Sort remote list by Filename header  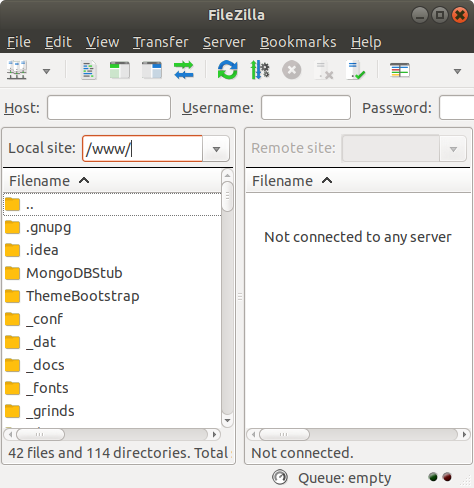pos(358,181)
